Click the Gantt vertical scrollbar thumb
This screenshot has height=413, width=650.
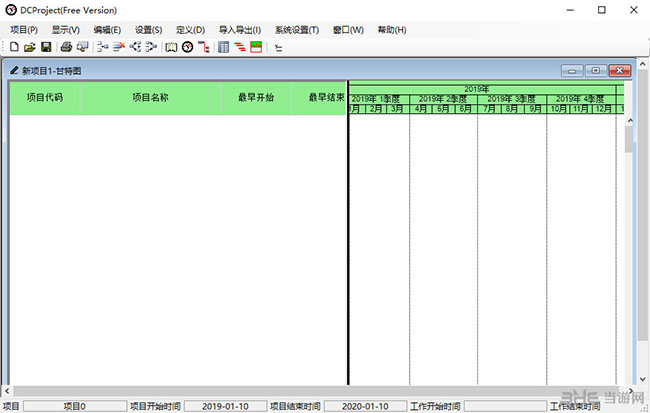click(x=629, y=139)
